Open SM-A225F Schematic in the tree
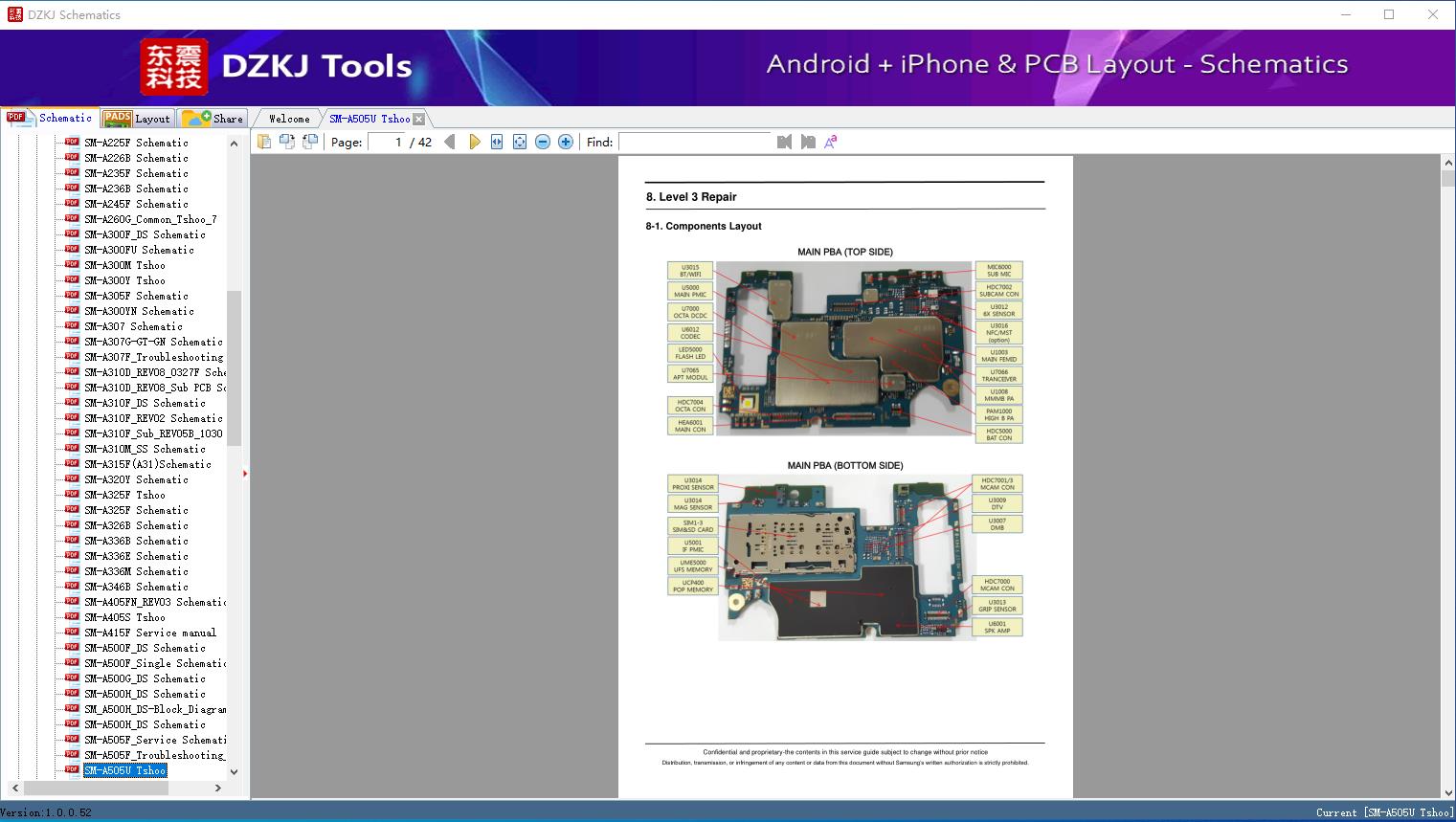Screen dimensions: 1456x822 click(x=136, y=143)
